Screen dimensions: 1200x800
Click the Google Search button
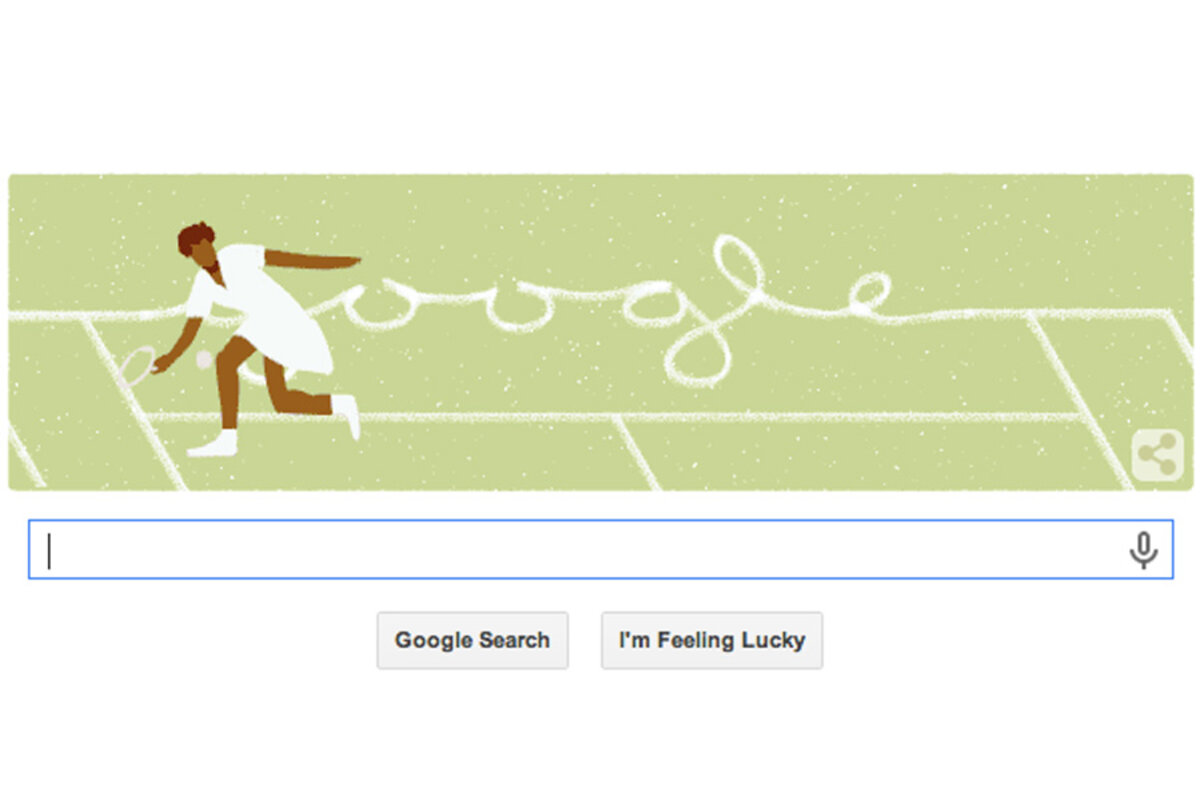[x=472, y=640]
